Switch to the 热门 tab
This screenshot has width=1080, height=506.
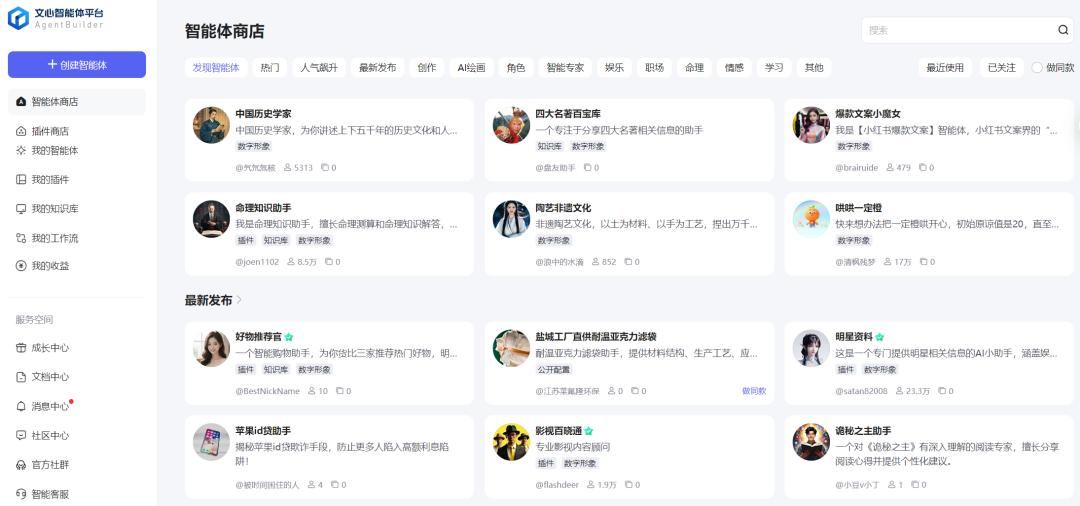[x=270, y=67]
